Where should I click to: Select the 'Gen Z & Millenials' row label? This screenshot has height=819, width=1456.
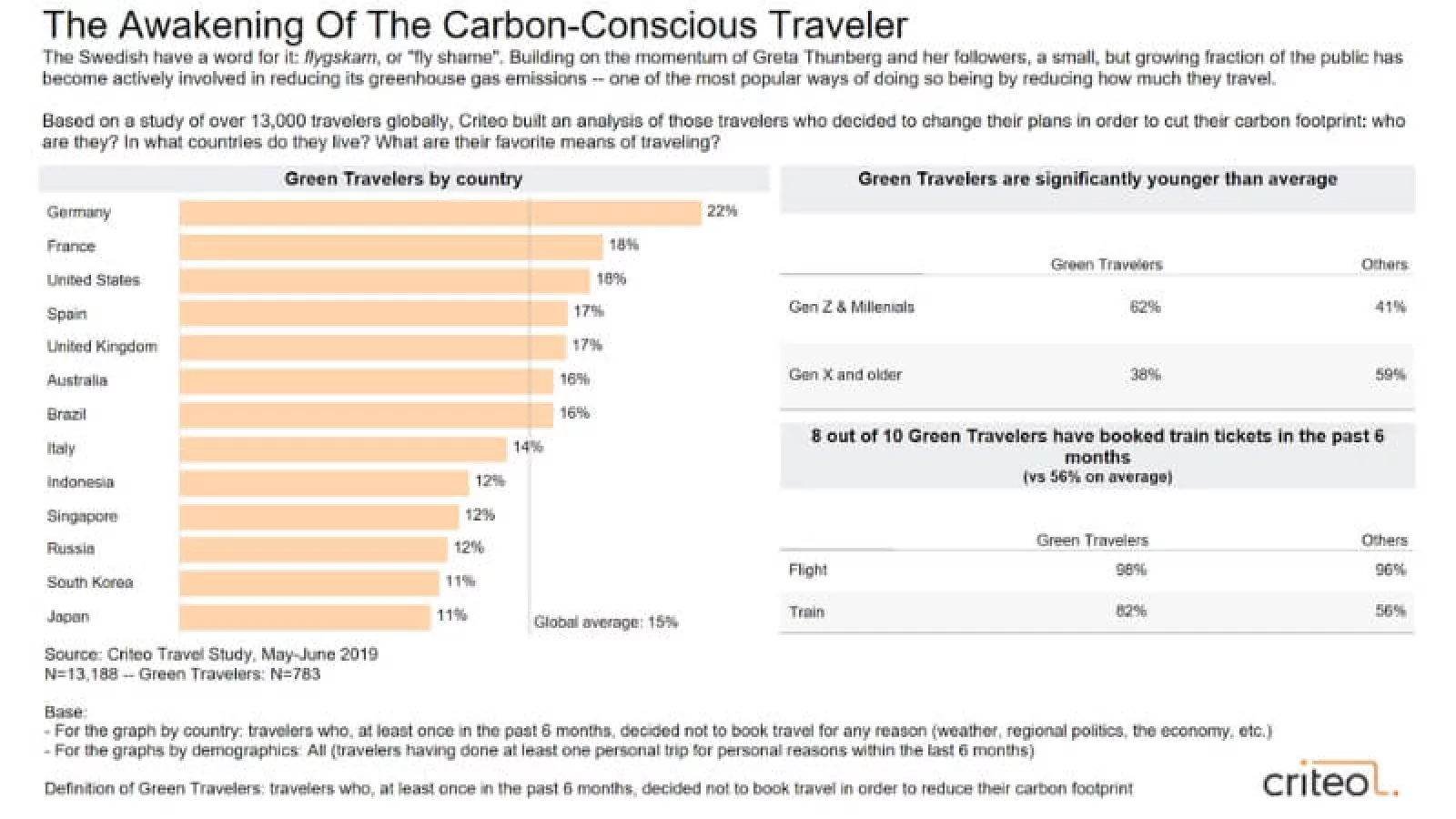pyautogui.click(x=851, y=308)
